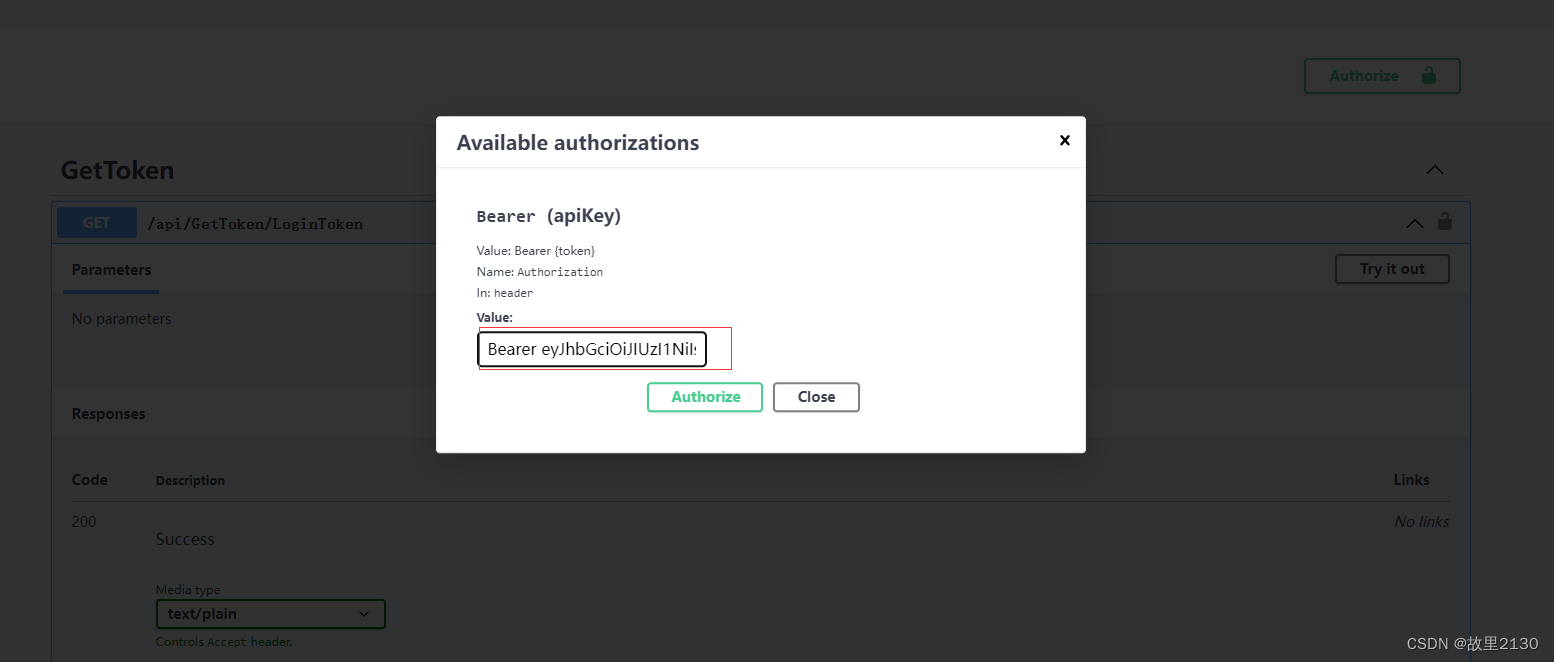Viewport: 1554px width, 662px height.
Task: Click the Links column header
Action: pos(1411,480)
